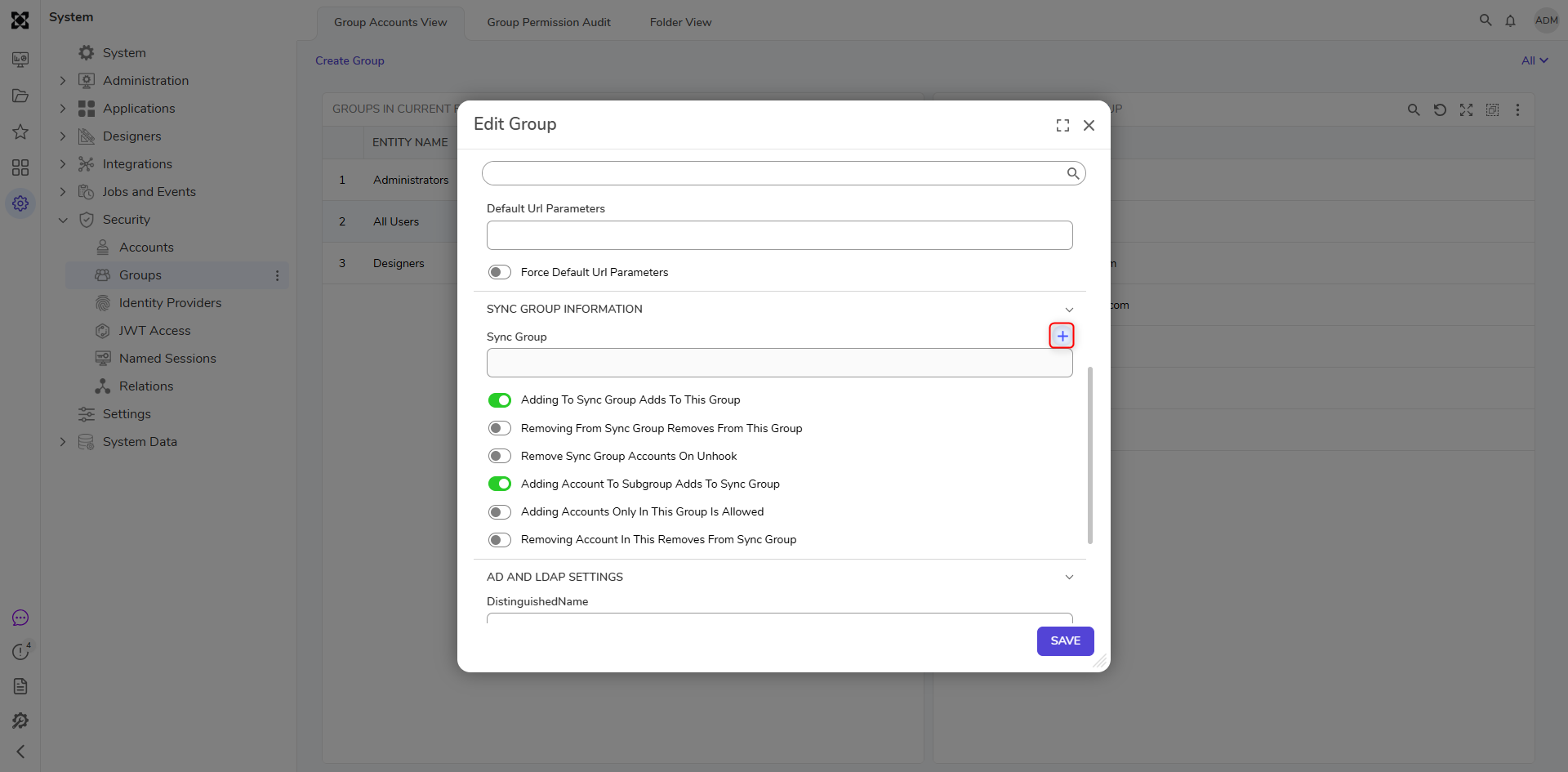Switch to the Group Accounts View tab
Viewport: 1568px width, 772px height.
[x=390, y=22]
